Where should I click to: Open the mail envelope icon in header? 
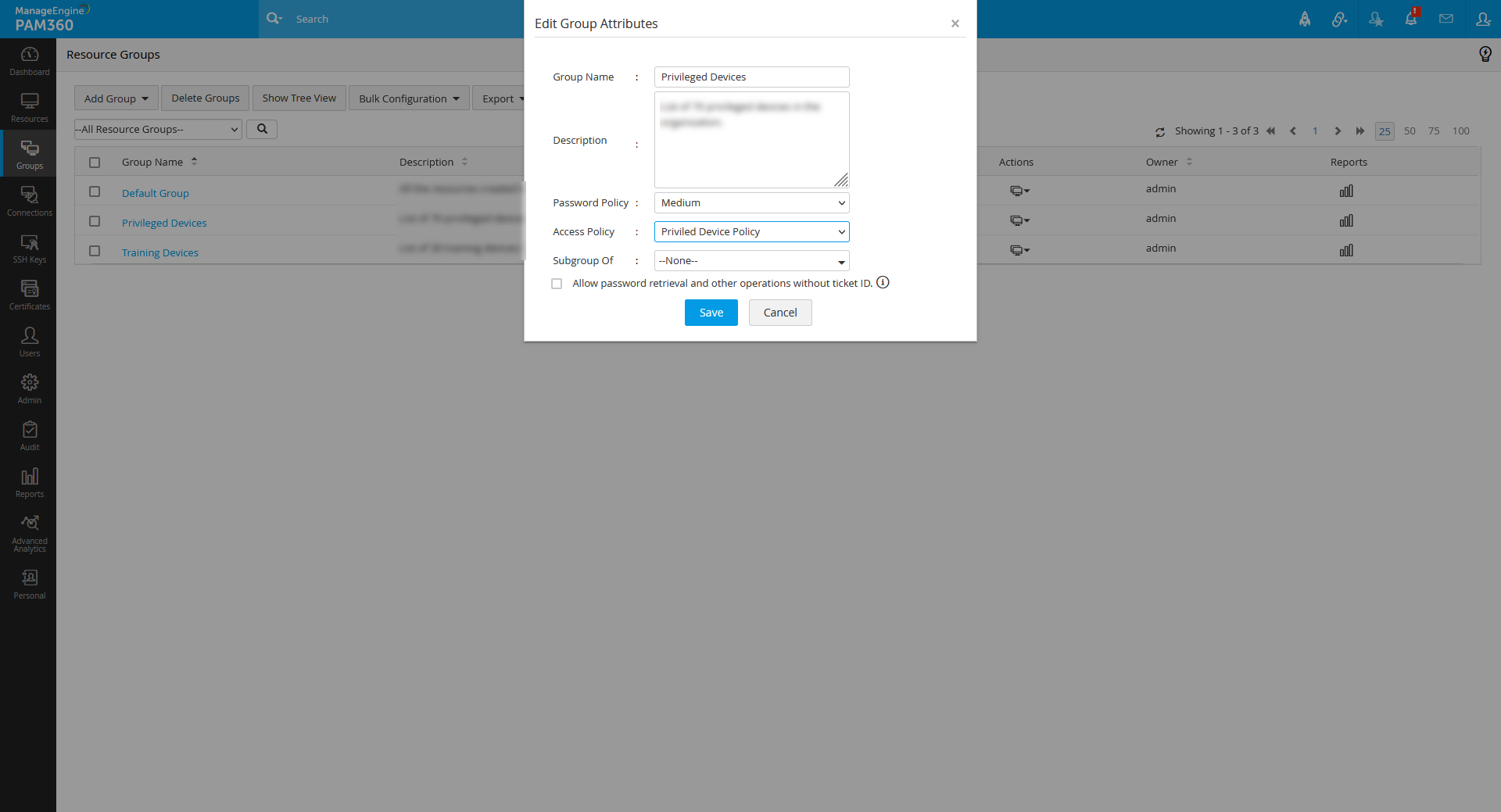tap(1446, 19)
